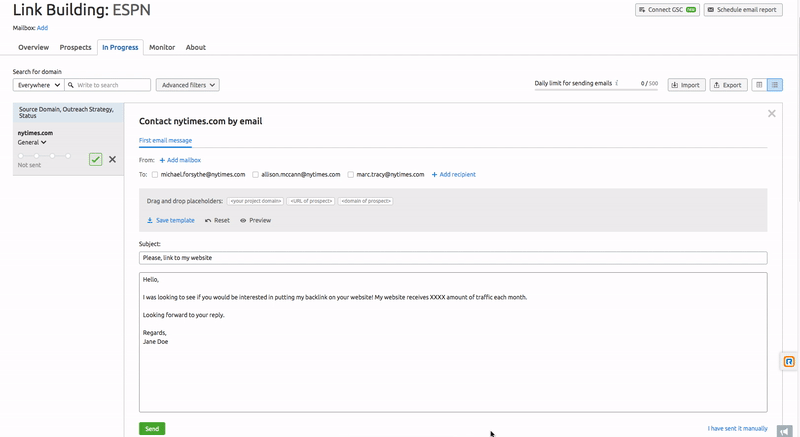Open Advanced filters dropdown
The image size is (800, 437).
[x=188, y=85]
